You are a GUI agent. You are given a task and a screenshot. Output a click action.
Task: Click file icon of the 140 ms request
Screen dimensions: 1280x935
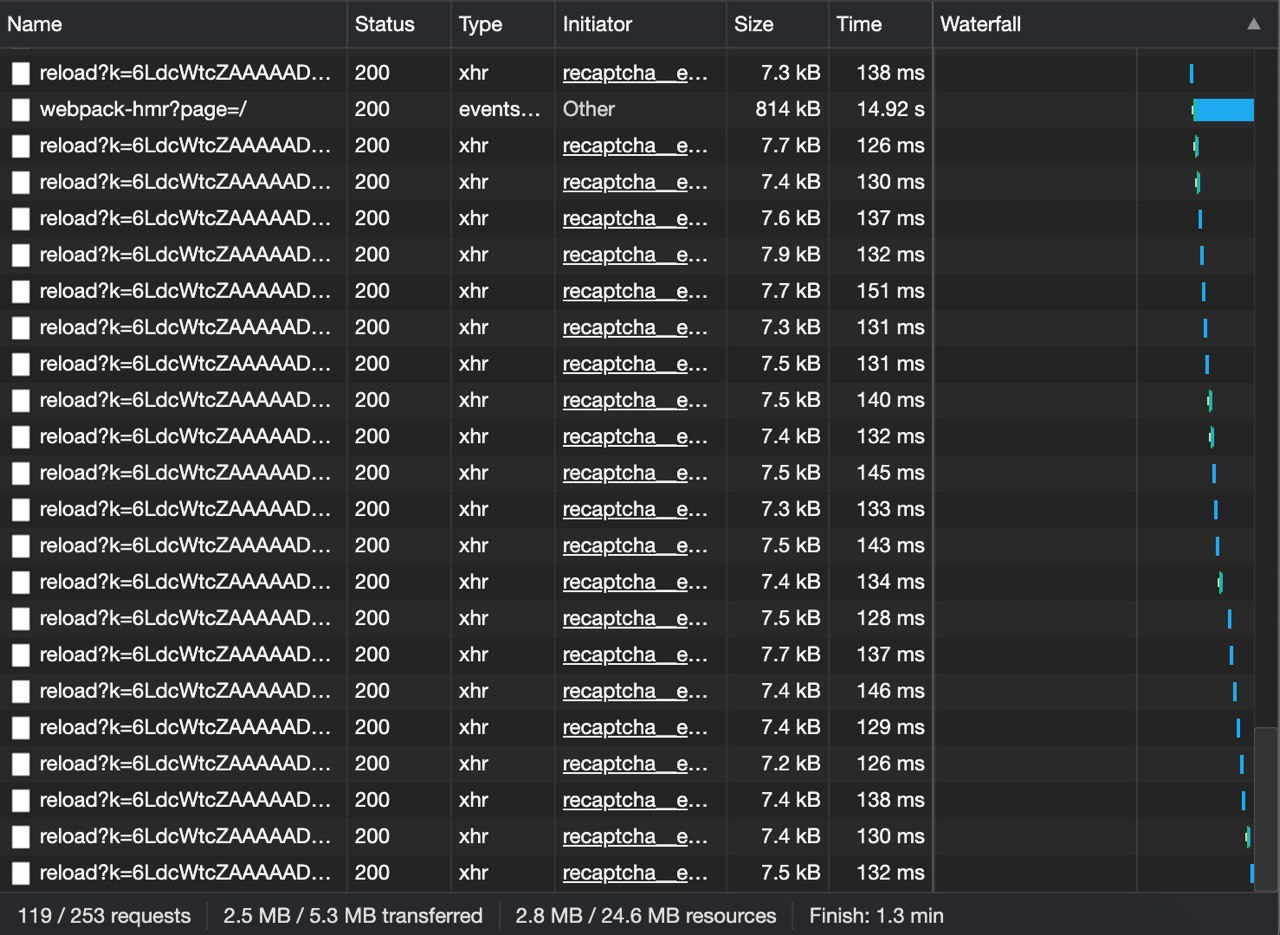click(21, 400)
